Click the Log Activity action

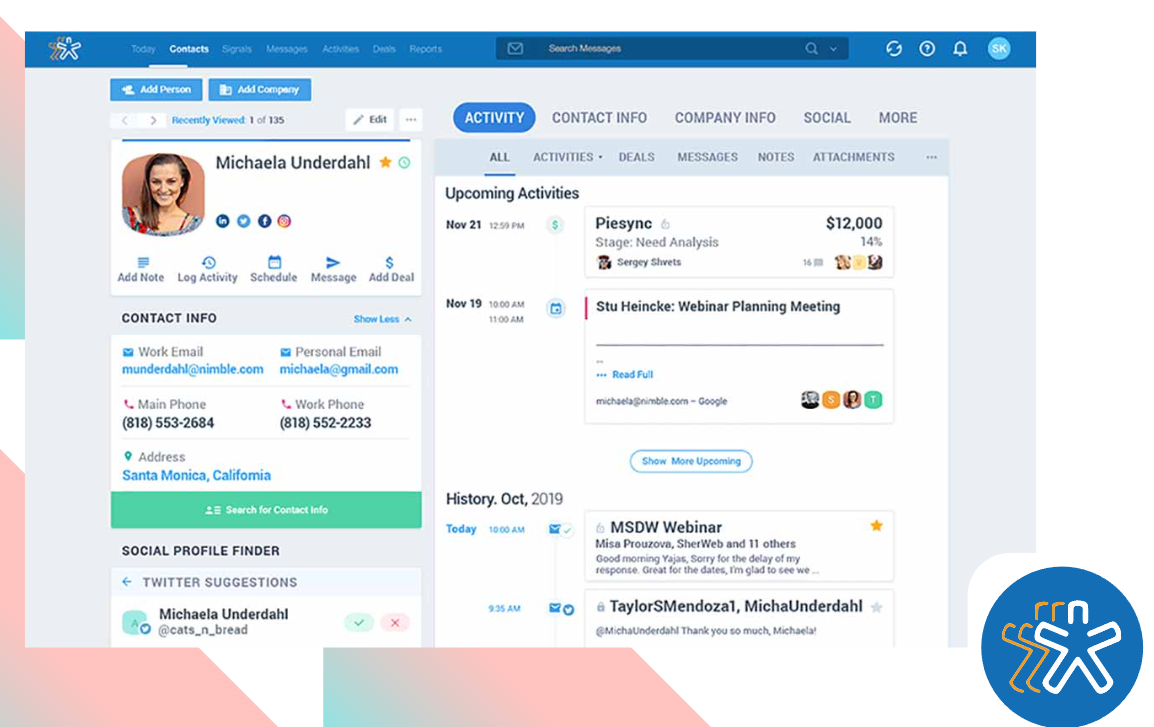pyautogui.click(x=208, y=270)
